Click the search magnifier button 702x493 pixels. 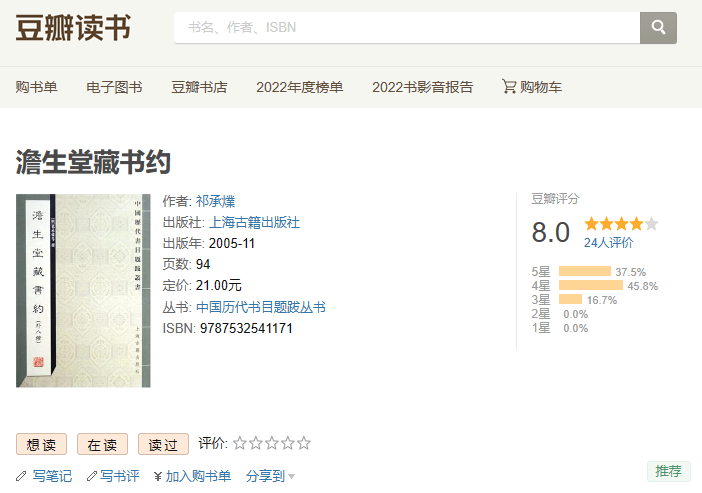[x=658, y=28]
